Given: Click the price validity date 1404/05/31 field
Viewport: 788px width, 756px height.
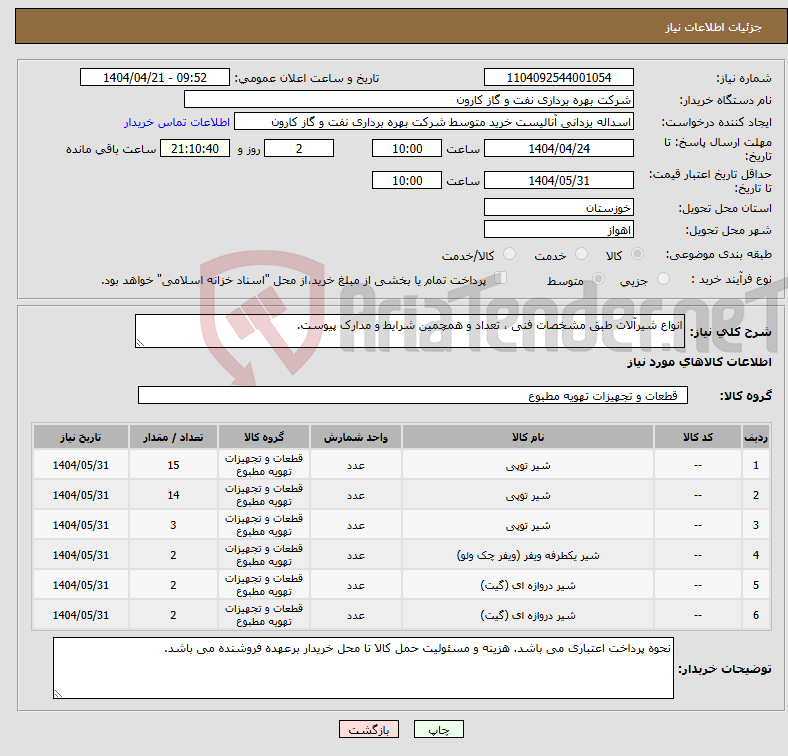Looking at the screenshot, I should point(558,180).
